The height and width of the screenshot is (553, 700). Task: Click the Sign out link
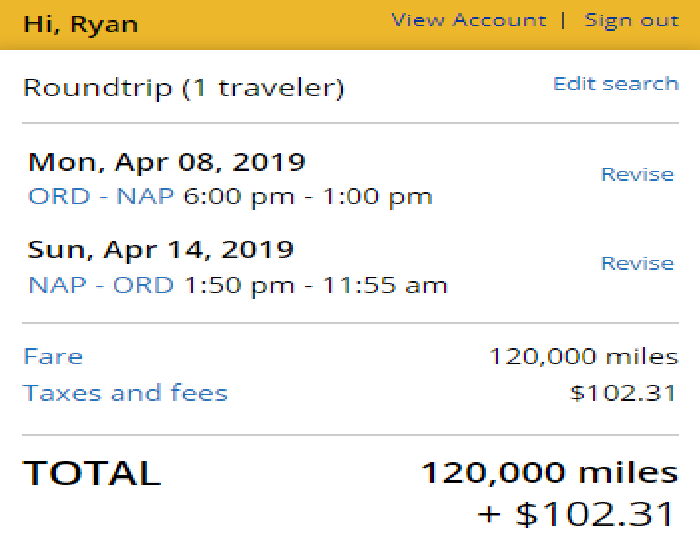(x=631, y=20)
